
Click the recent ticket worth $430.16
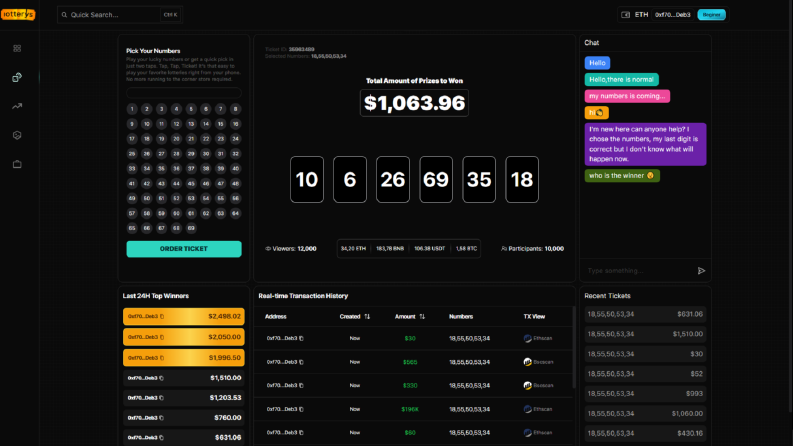(x=645, y=433)
